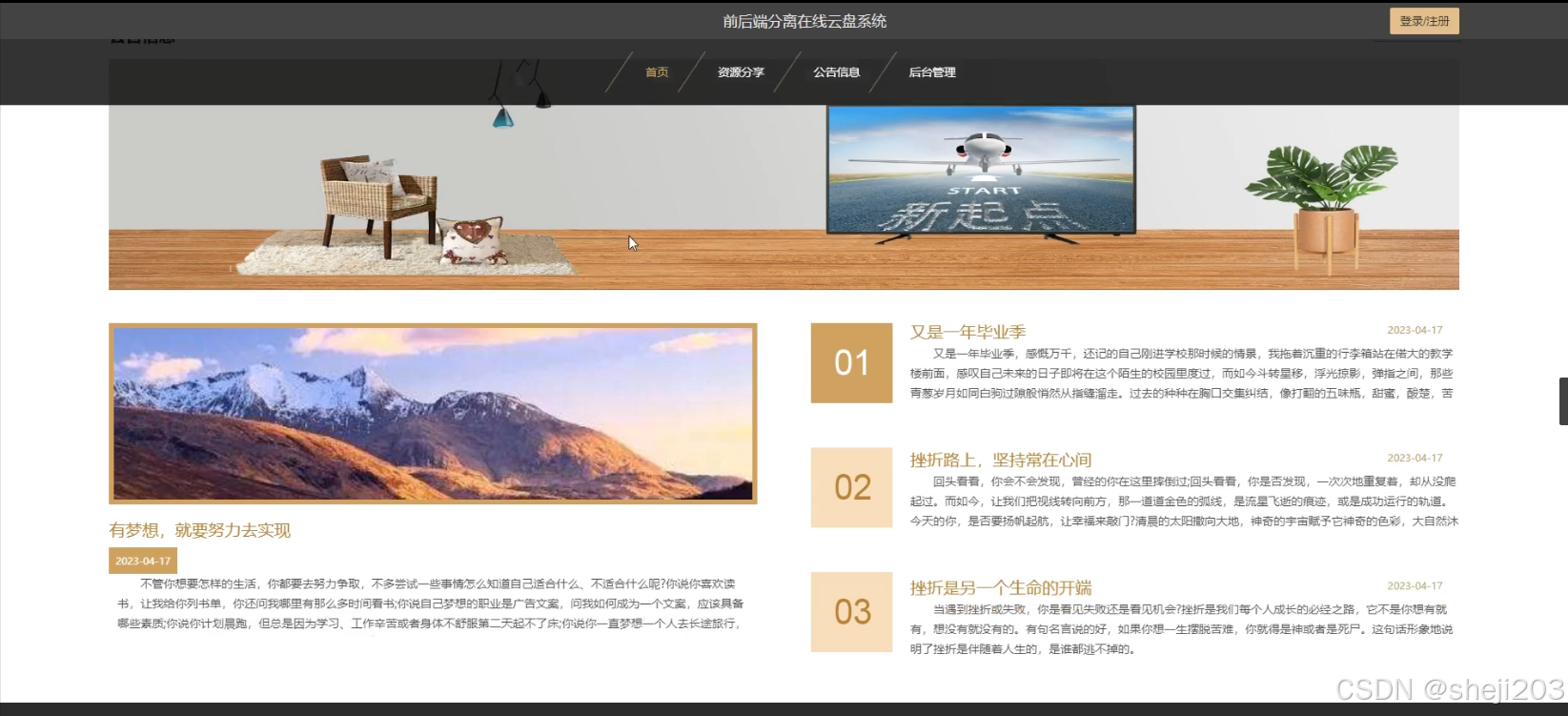Click the 前后端分离在线云盘系统 site title
Viewport: 1568px width, 716px height.
click(x=804, y=21)
